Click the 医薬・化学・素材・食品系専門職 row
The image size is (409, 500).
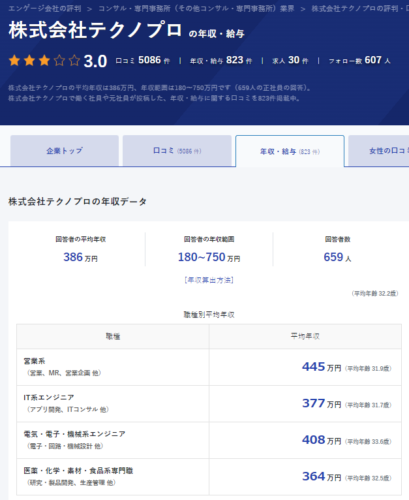tap(113, 477)
